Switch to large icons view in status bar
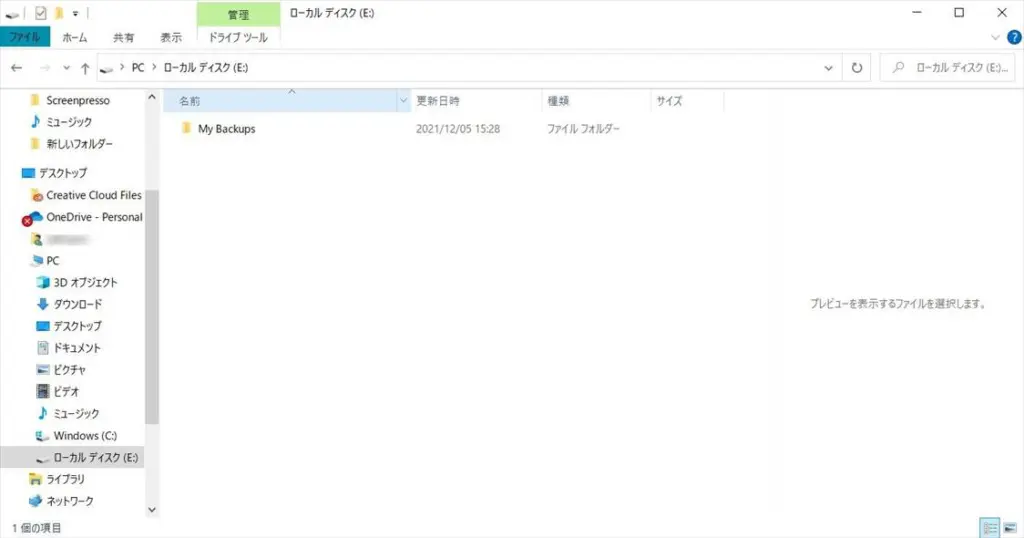Image resolution: width=1024 pixels, height=538 pixels. (x=1008, y=527)
